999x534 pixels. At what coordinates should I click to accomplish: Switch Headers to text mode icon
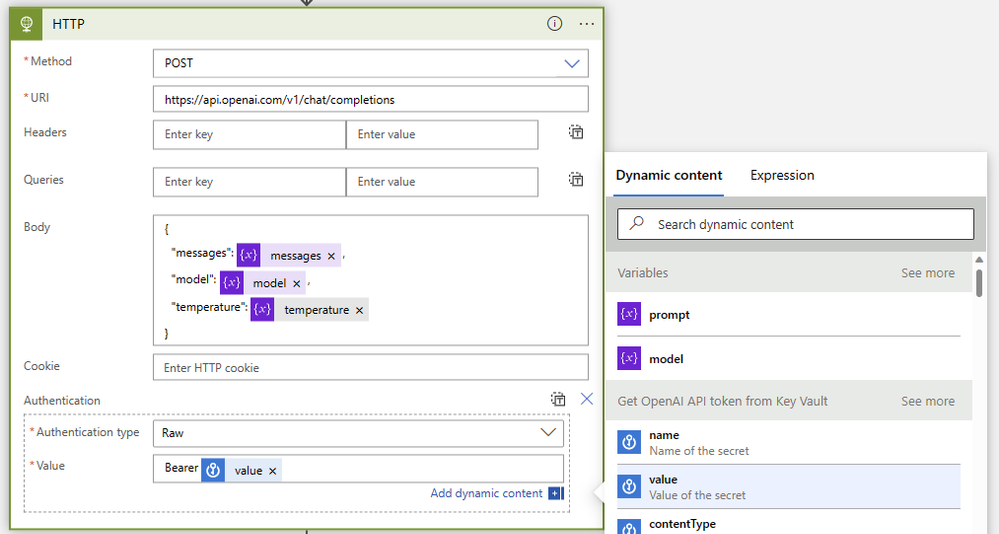(x=575, y=132)
